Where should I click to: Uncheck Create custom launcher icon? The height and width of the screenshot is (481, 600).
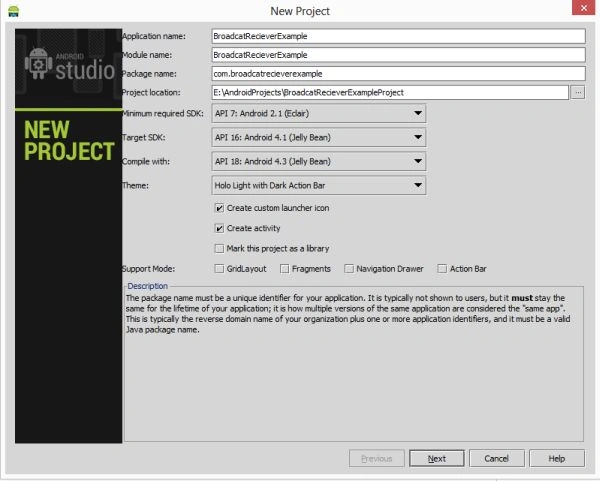point(219,208)
